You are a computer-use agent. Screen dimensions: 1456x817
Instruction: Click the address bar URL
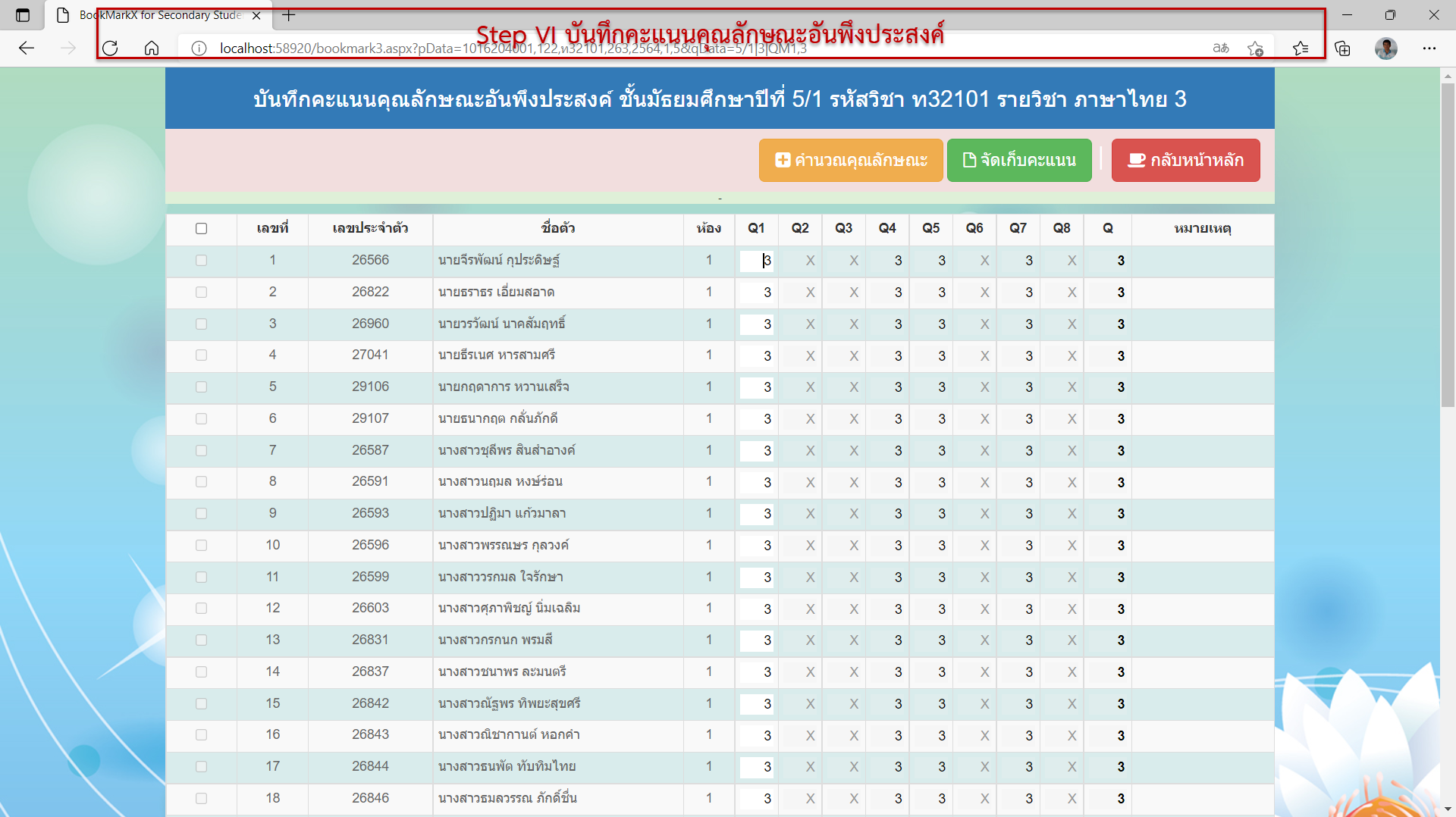pyautogui.click(x=513, y=49)
